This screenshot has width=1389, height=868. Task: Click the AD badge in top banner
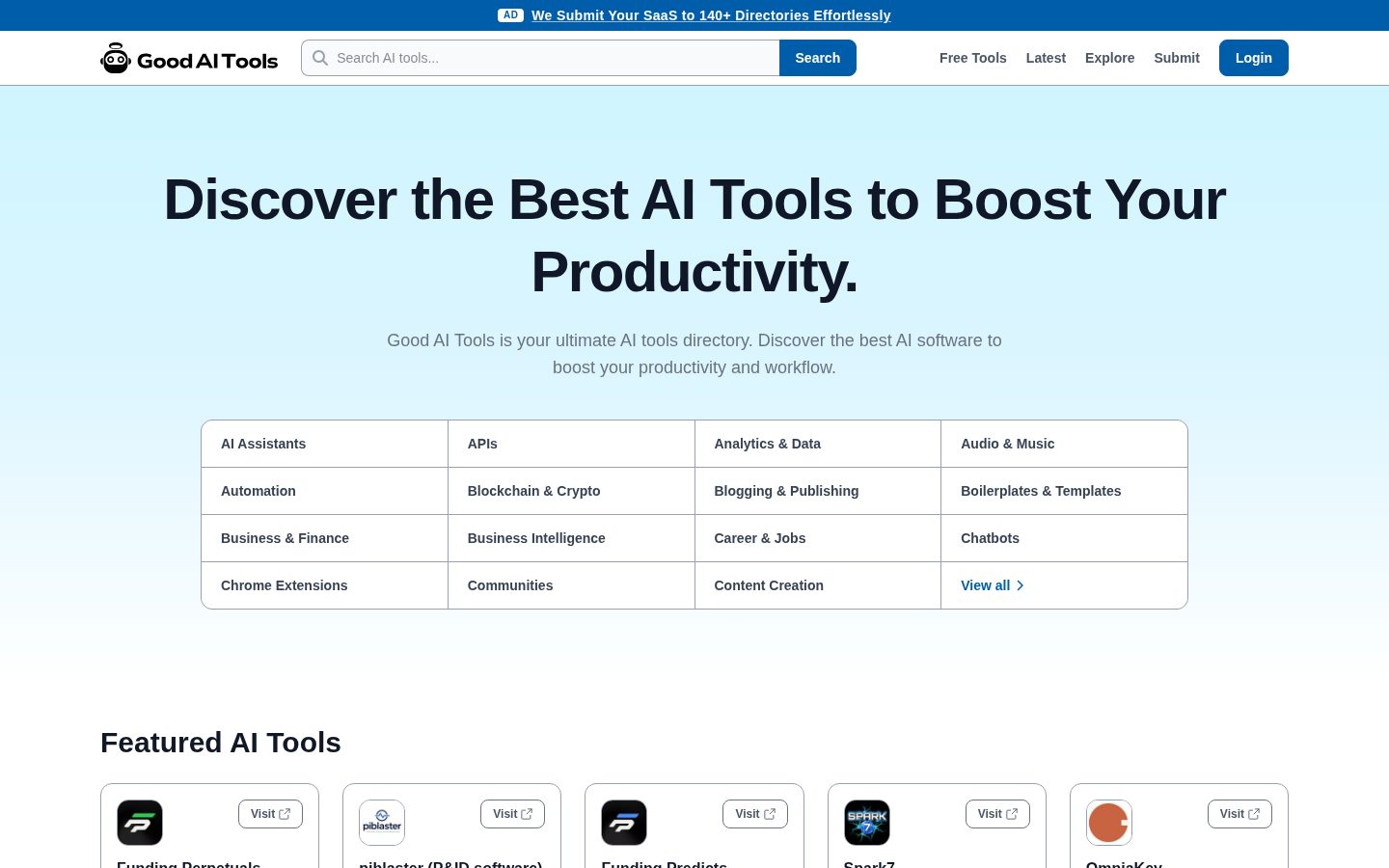(x=510, y=15)
